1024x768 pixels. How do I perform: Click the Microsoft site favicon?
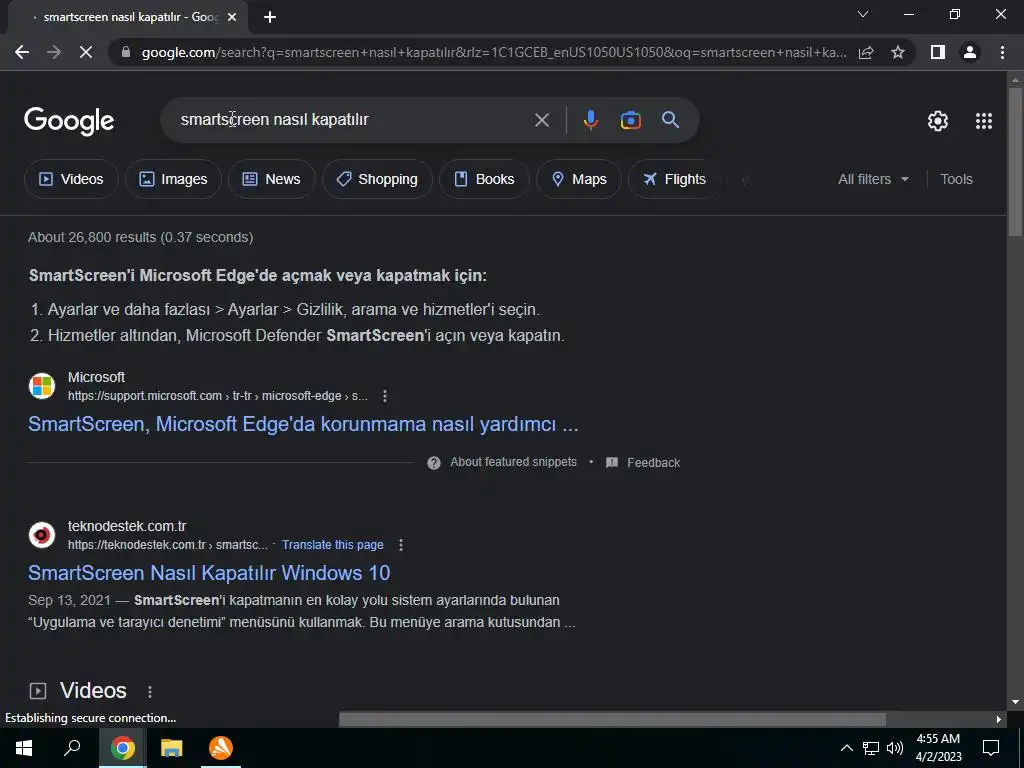(42, 386)
